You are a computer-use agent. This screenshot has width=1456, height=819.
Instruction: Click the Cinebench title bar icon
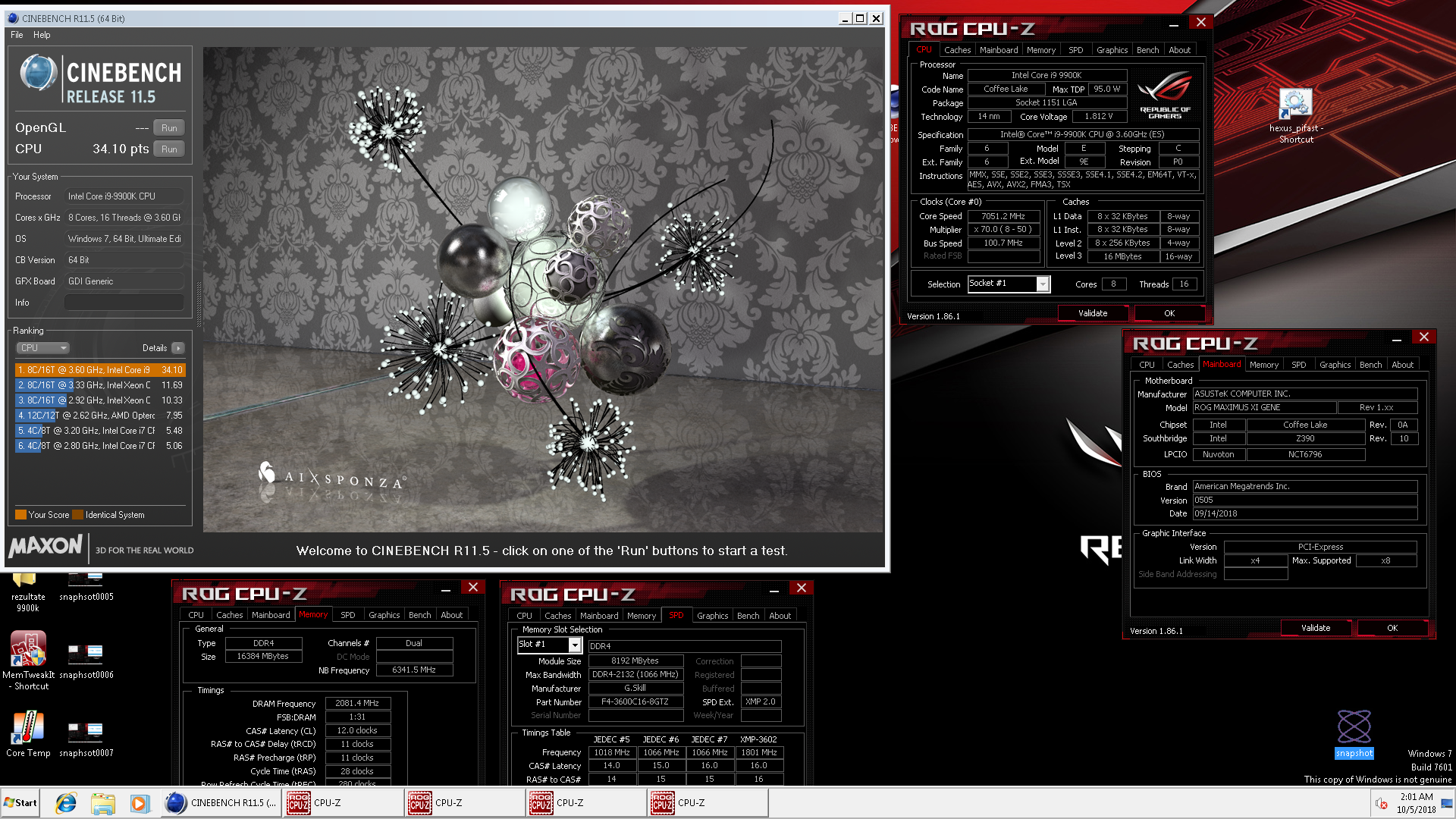click(x=13, y=18)
